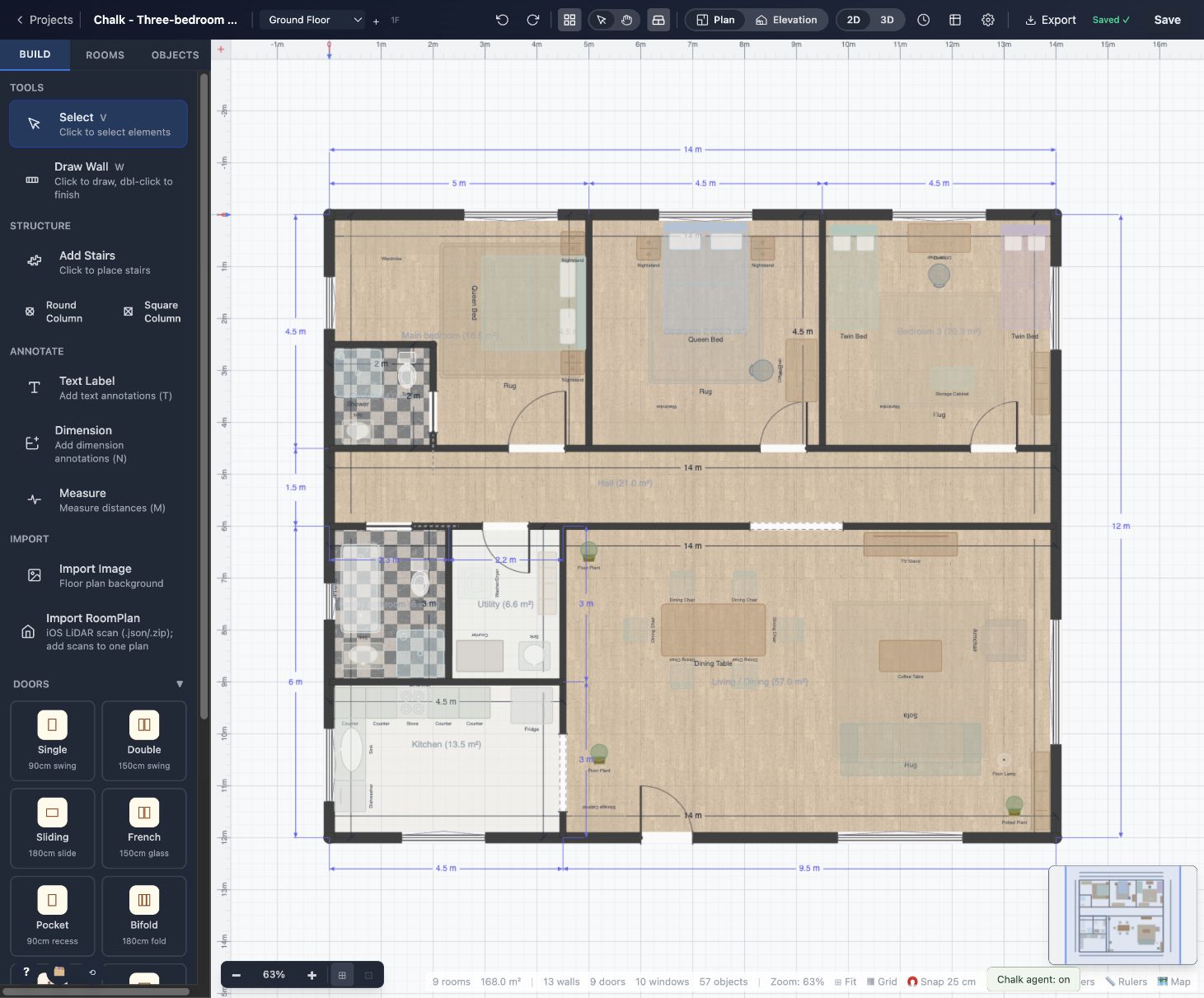Switch to Plan mode
Screen dimensions: 1204x998
[715, 20]
